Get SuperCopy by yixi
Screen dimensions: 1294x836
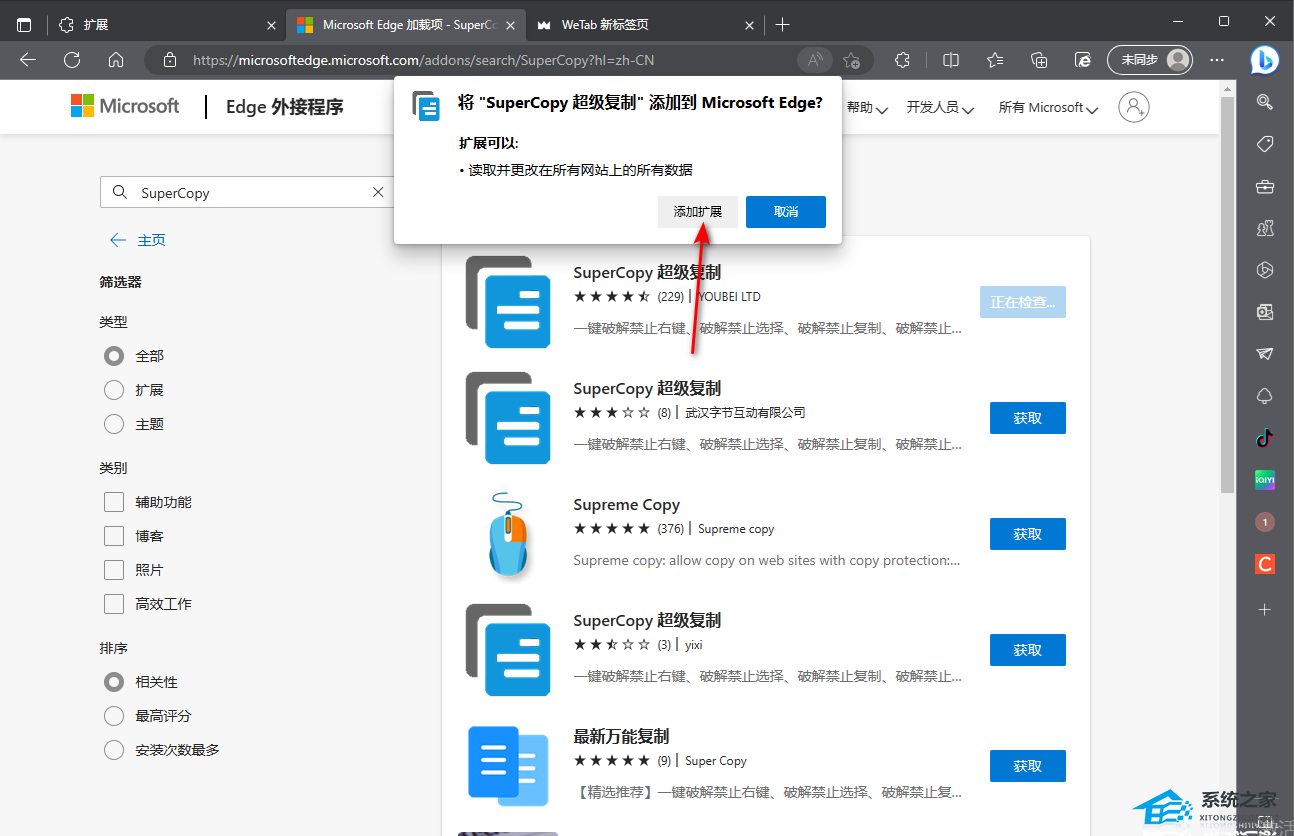(x=1028, y=650)
